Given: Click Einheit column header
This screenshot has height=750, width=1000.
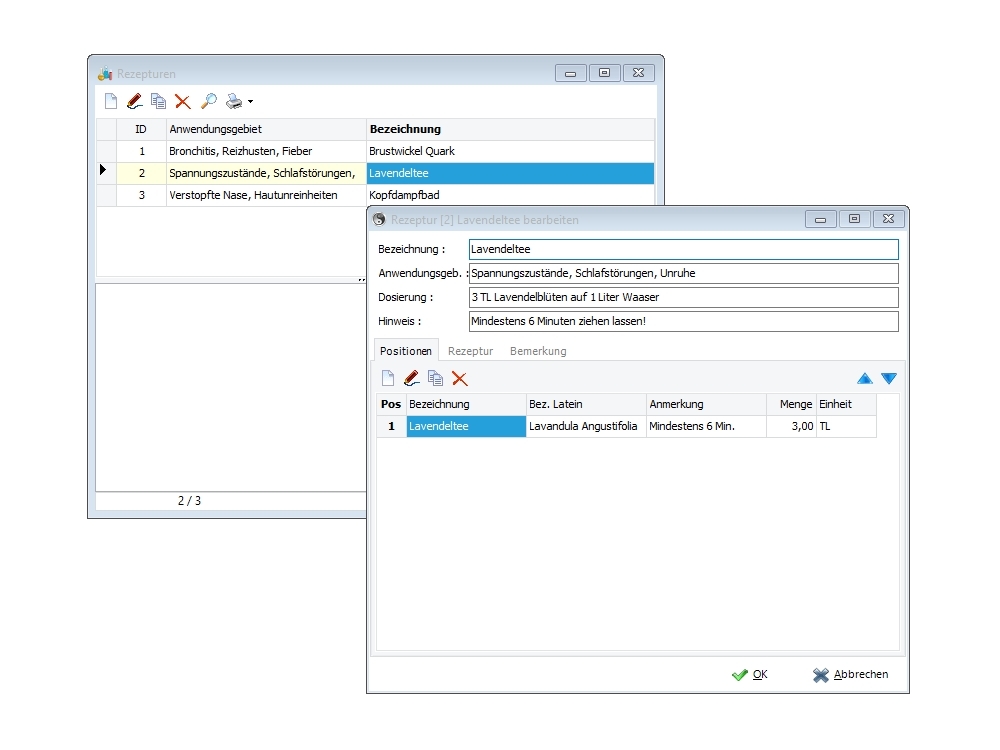Looking at the screenshot, I should [x=846, y=404].
